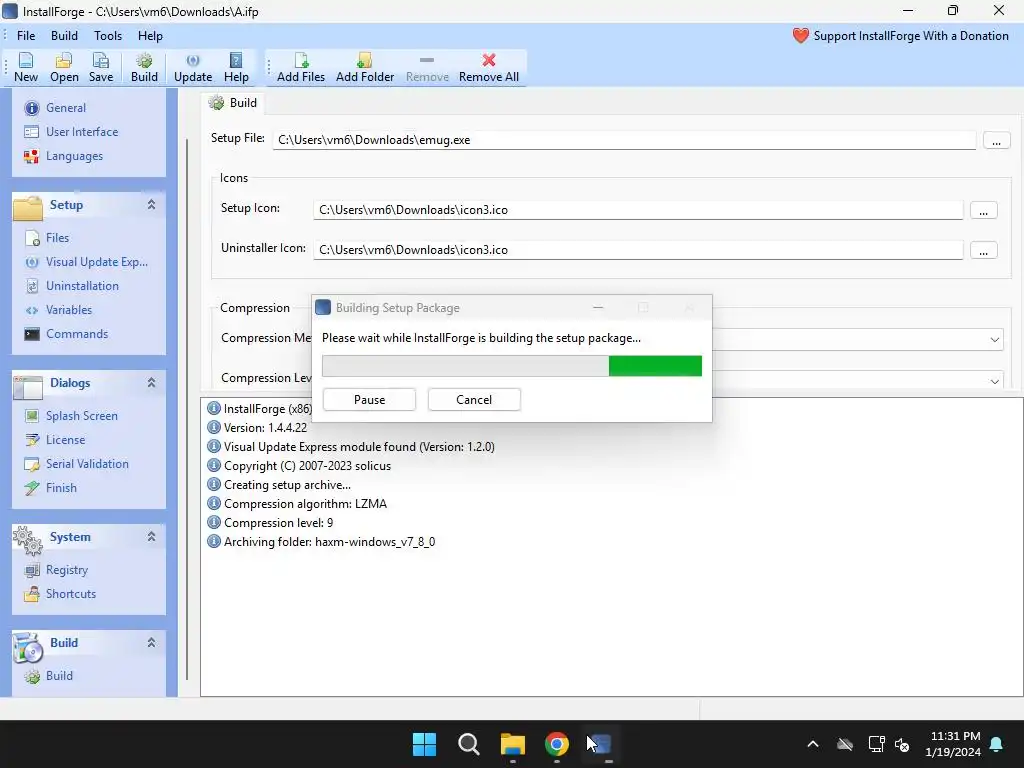
Task: Show hidden system tray icons
Action: point(812,744)
